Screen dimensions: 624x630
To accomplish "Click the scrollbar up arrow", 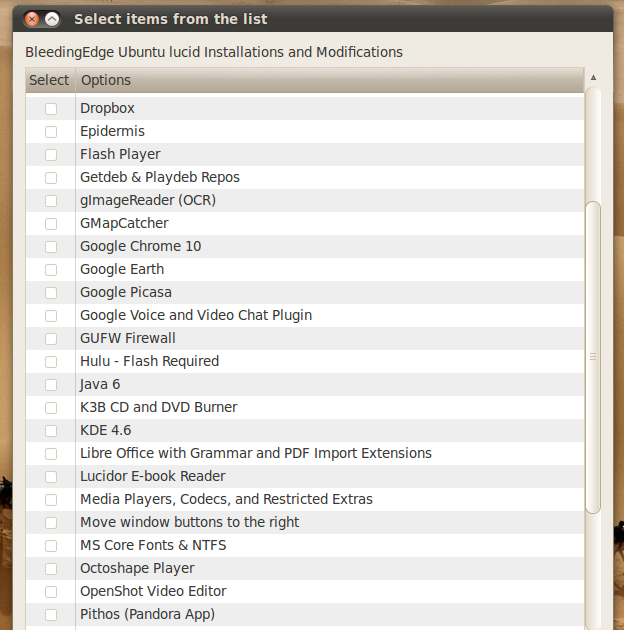I will [593, 78].
